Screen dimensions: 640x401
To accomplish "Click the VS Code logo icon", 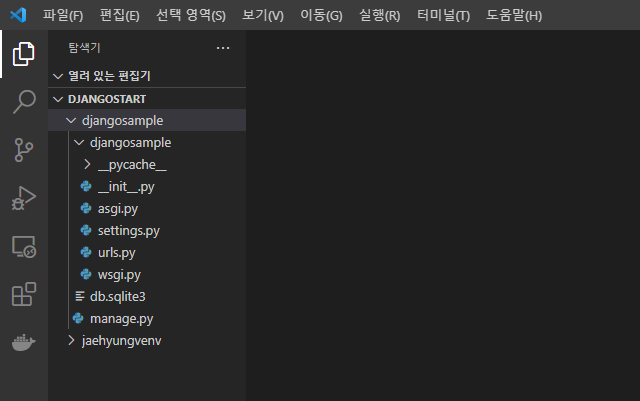I will tap(18, 15).
